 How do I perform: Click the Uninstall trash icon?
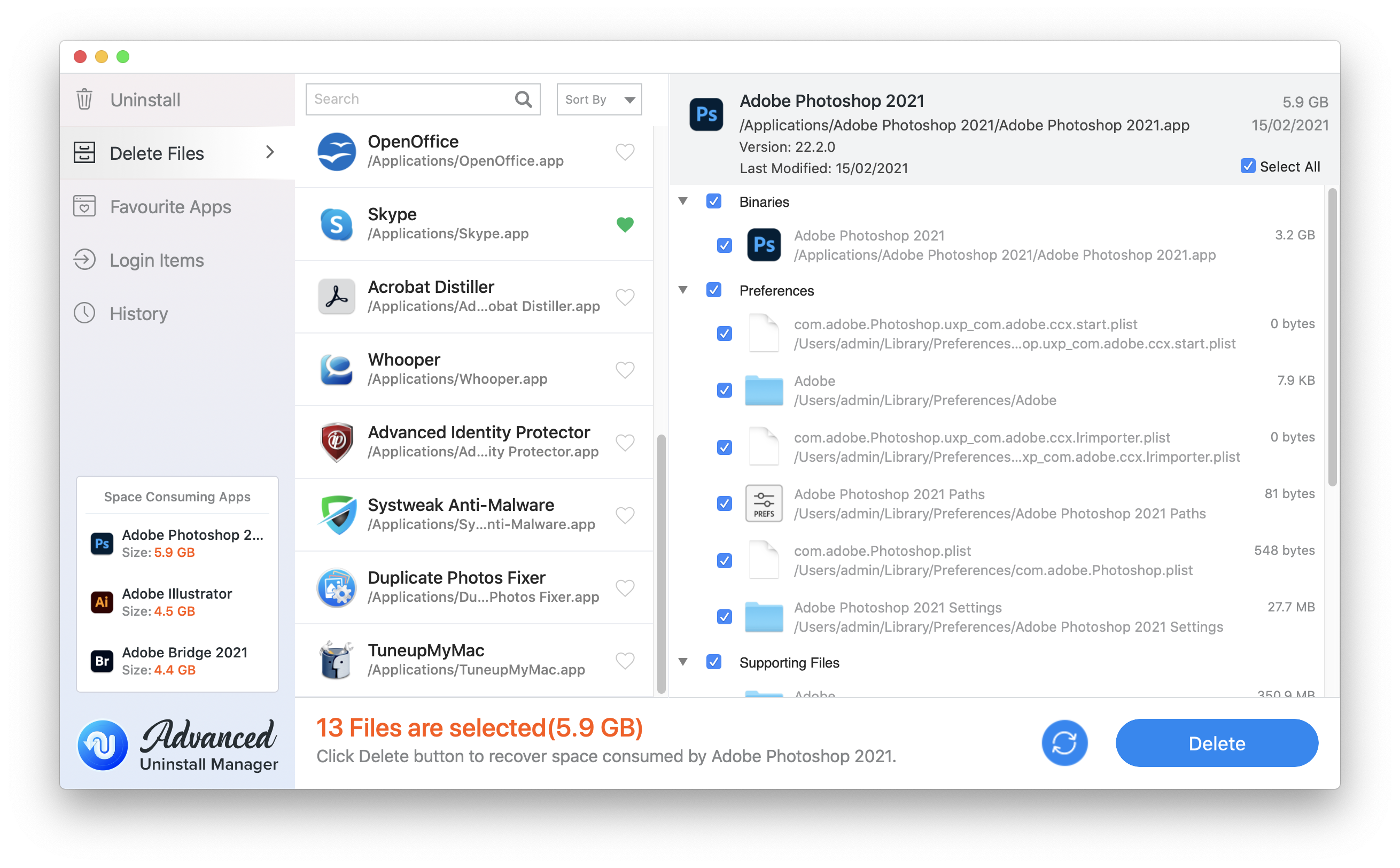point(84,99)
